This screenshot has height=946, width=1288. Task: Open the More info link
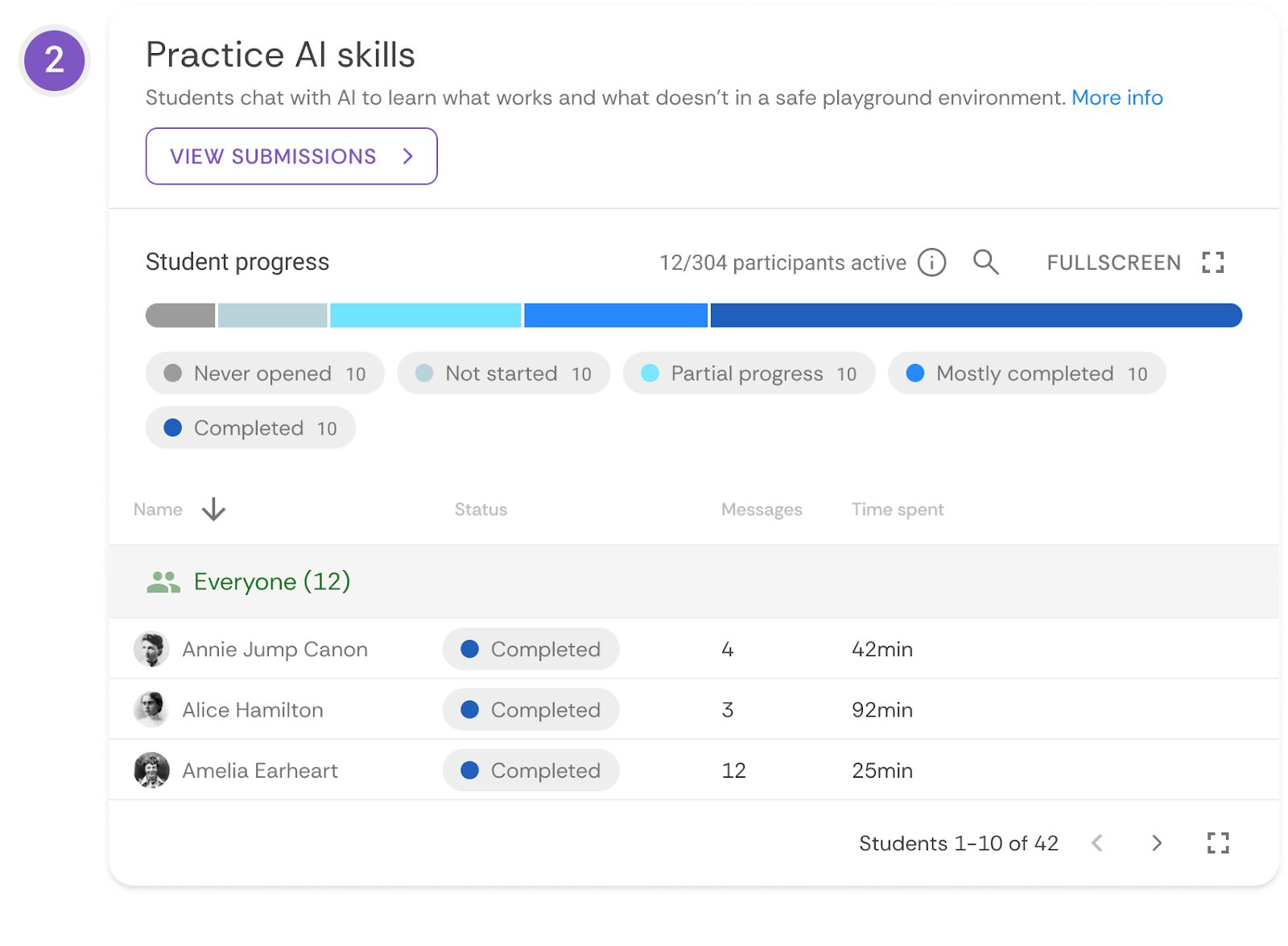[x=1117, y=98]
